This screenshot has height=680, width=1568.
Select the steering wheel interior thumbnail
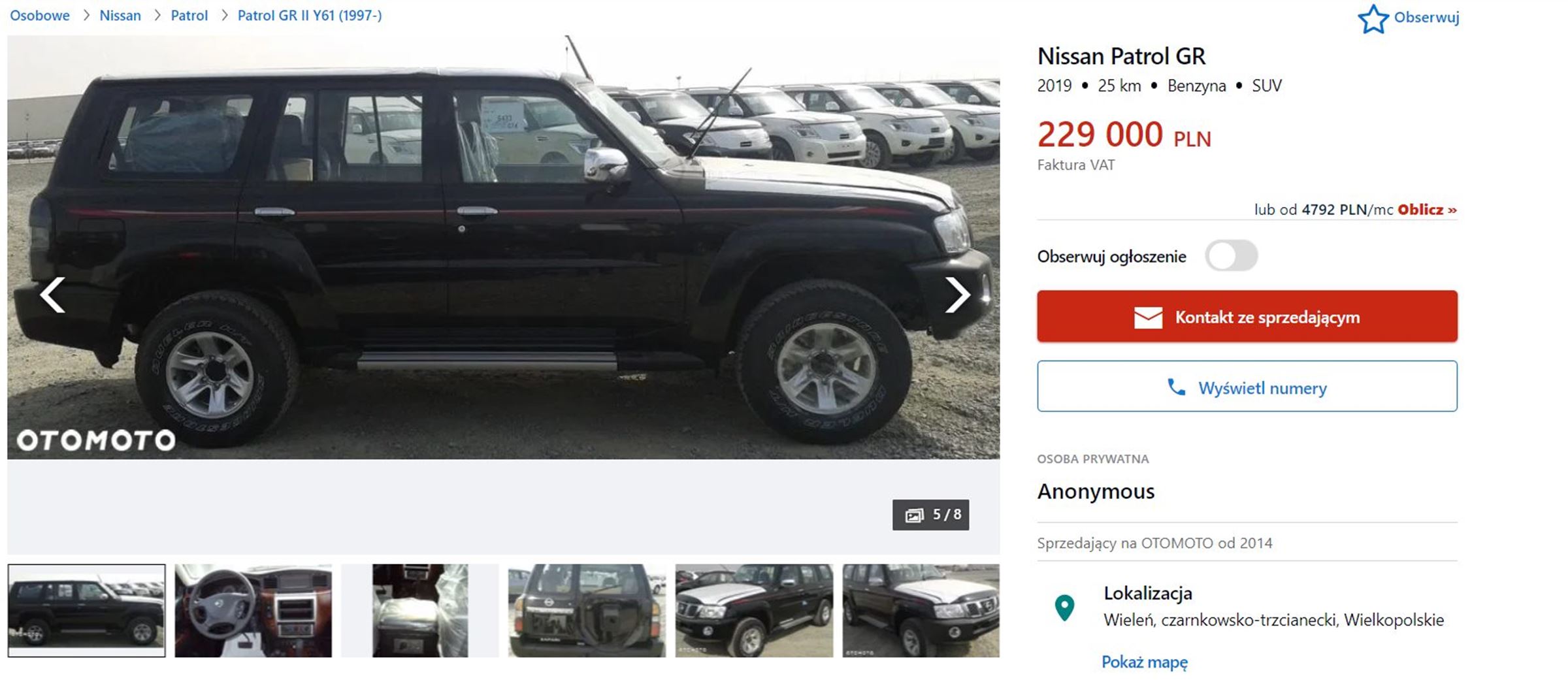(253, 611)
